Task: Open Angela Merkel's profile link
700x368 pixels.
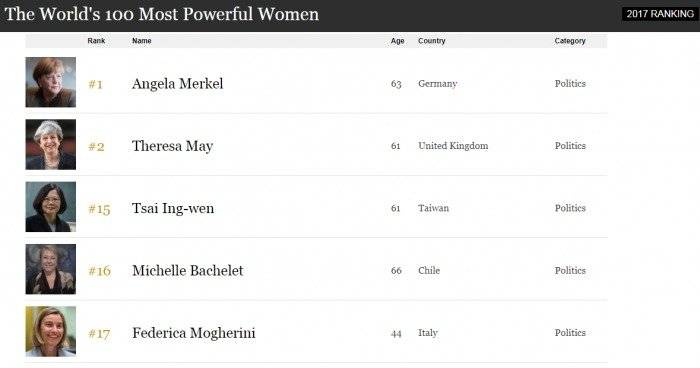Action: [177, 84]
